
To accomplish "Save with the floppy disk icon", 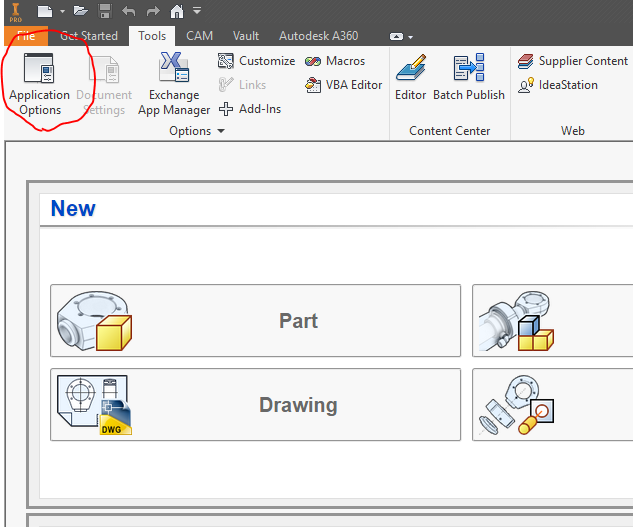I will [x=105, y=11].
